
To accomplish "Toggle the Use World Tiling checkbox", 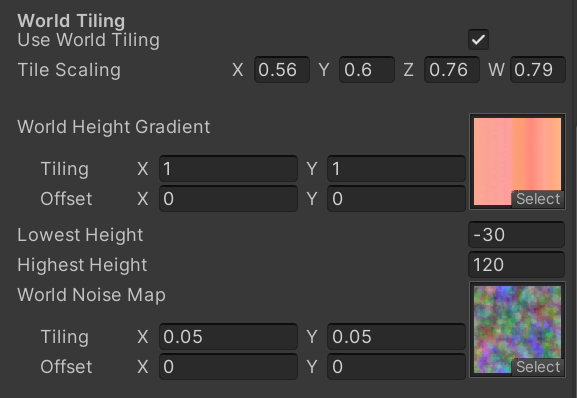I will click(478, 39).
